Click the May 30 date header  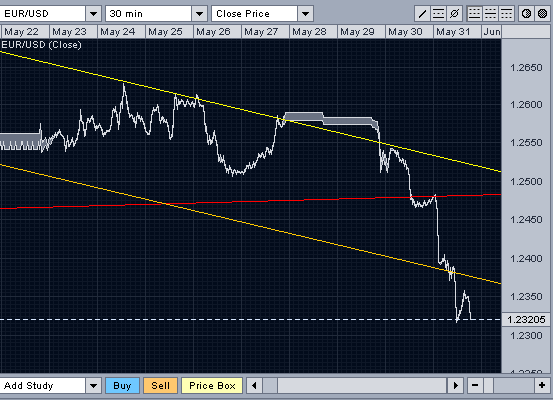coord(409,32)
